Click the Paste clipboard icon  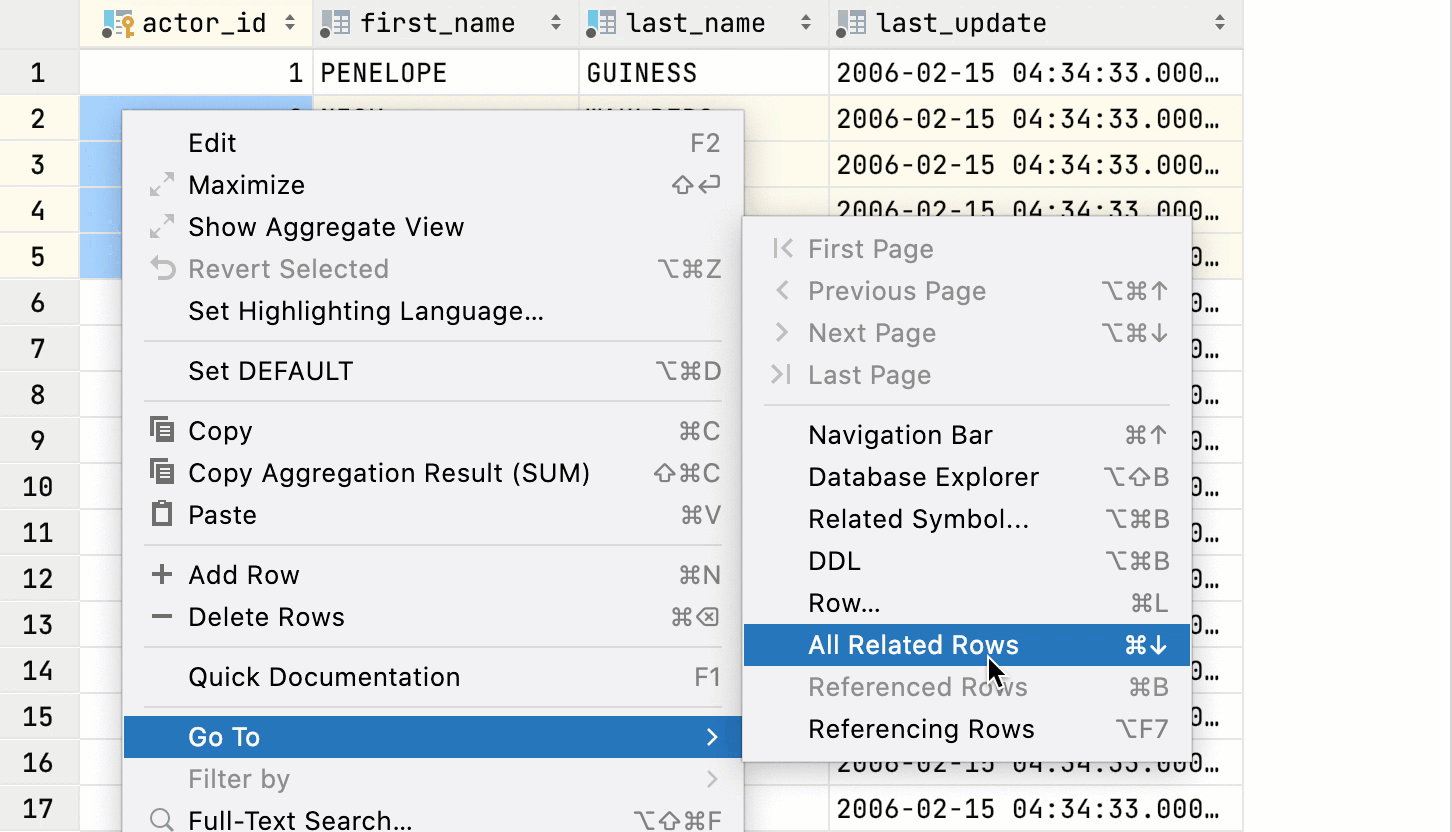click(x=162, y=515)
